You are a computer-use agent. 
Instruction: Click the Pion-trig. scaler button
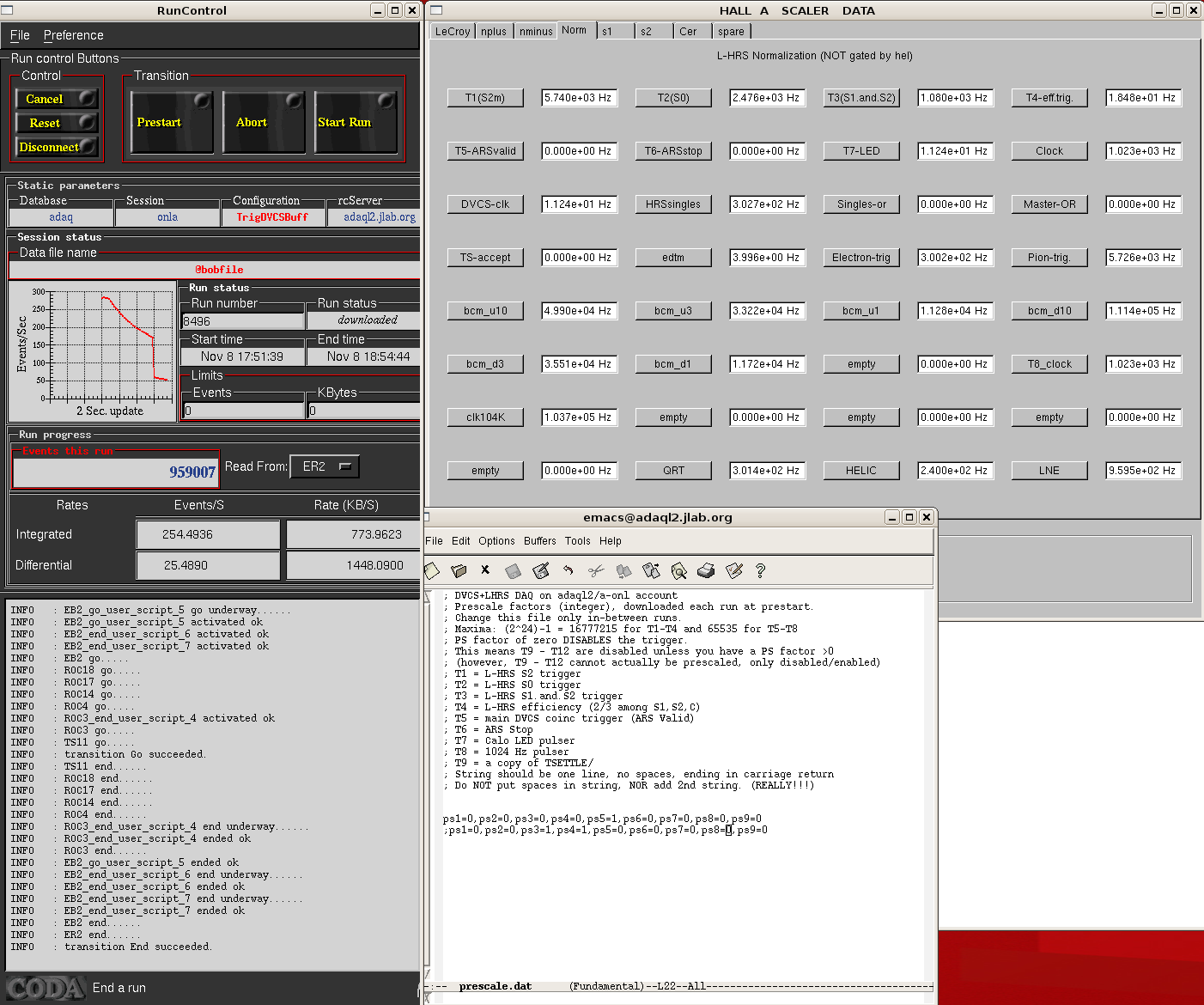tap(1049, 258)
